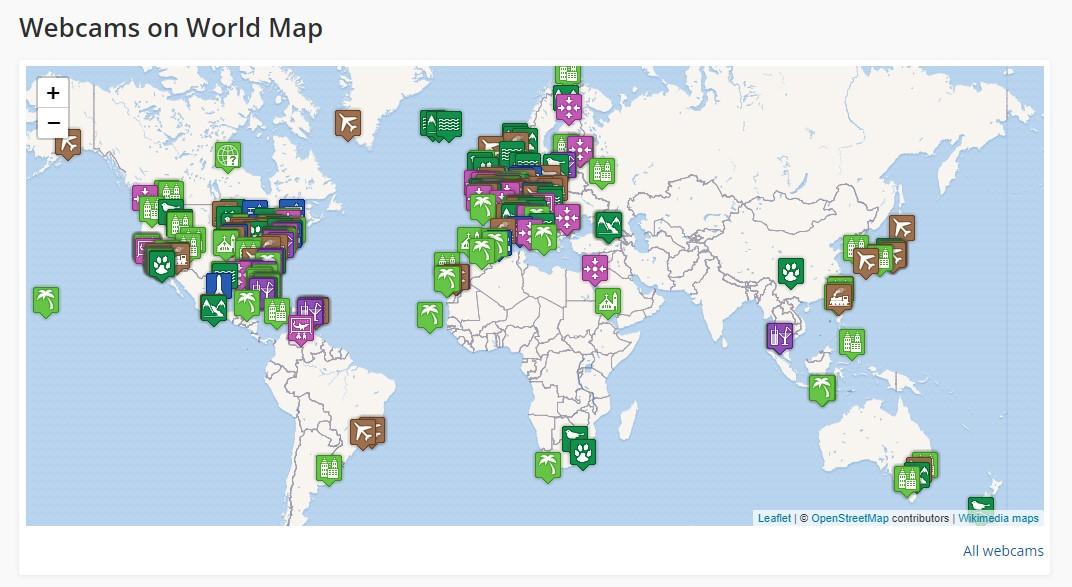
Task: Open the city buildings marker near Moscow
Action: [602, 173]
